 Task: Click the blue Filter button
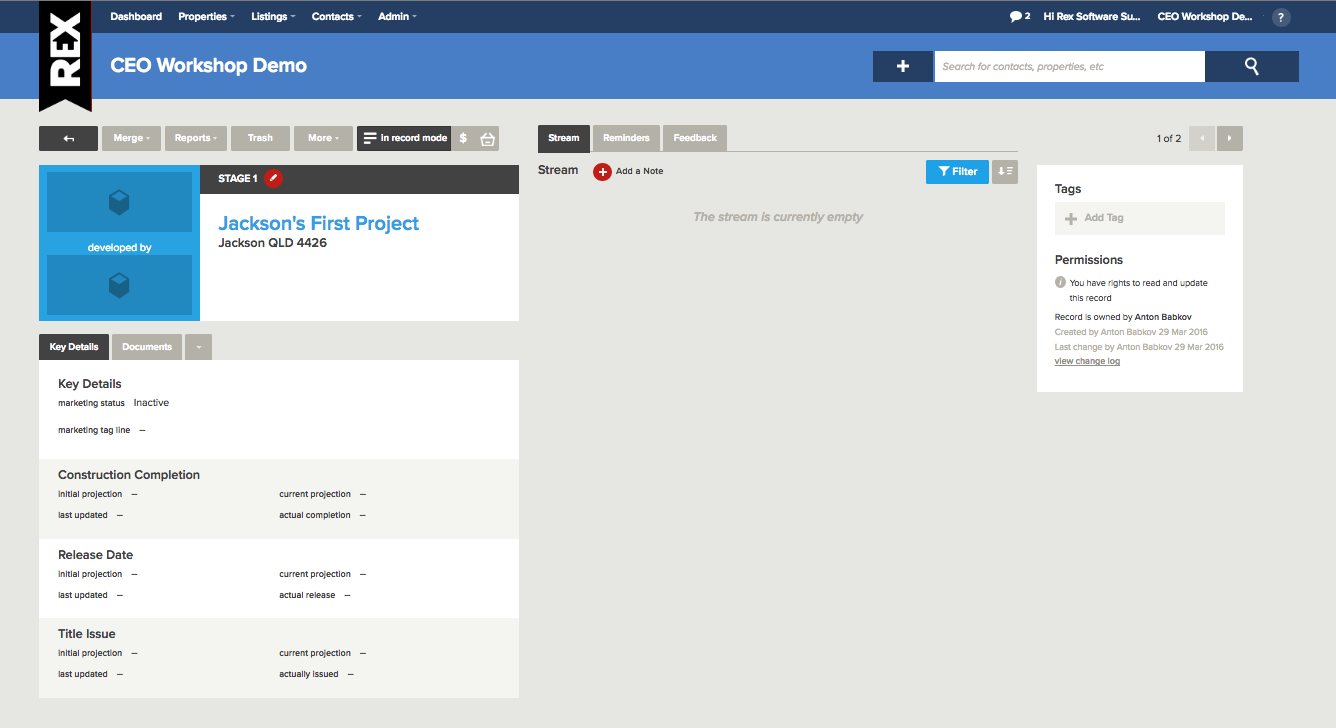click(x=957, y=171)
